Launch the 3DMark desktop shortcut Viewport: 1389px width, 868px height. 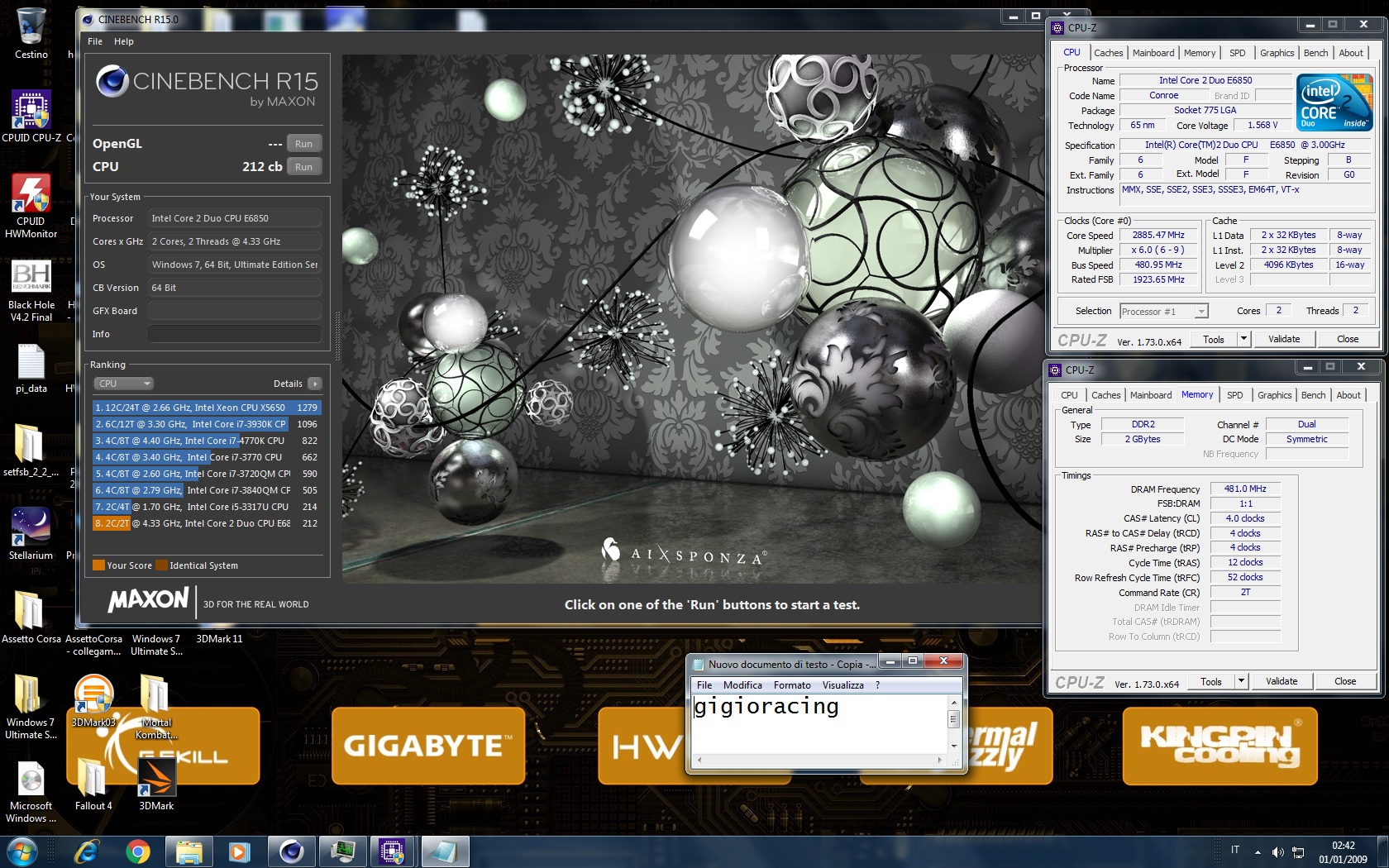(x=156, y=785)
